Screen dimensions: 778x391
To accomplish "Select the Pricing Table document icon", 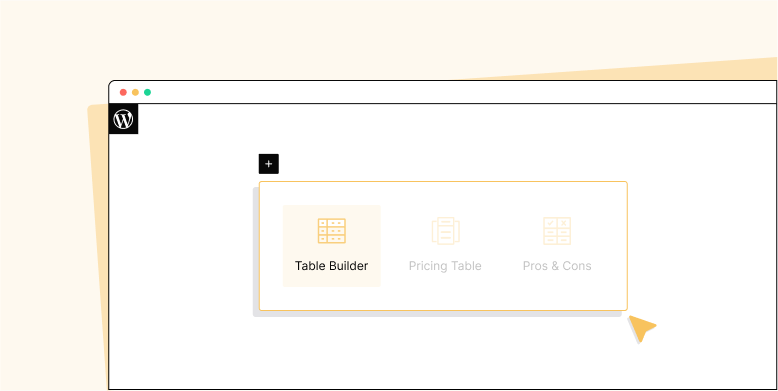I will (446, 231).
